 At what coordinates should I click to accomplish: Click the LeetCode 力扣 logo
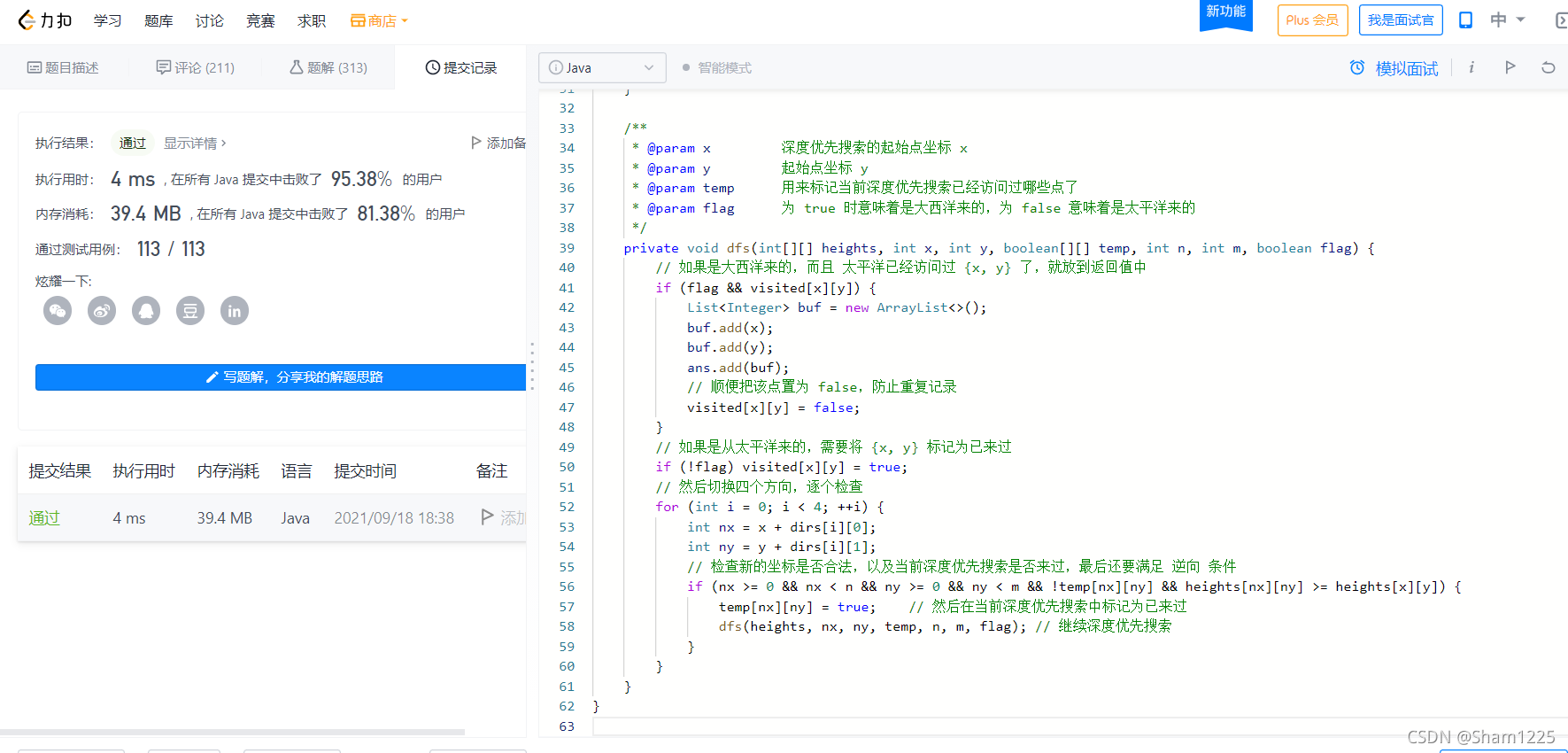[44, 20]
